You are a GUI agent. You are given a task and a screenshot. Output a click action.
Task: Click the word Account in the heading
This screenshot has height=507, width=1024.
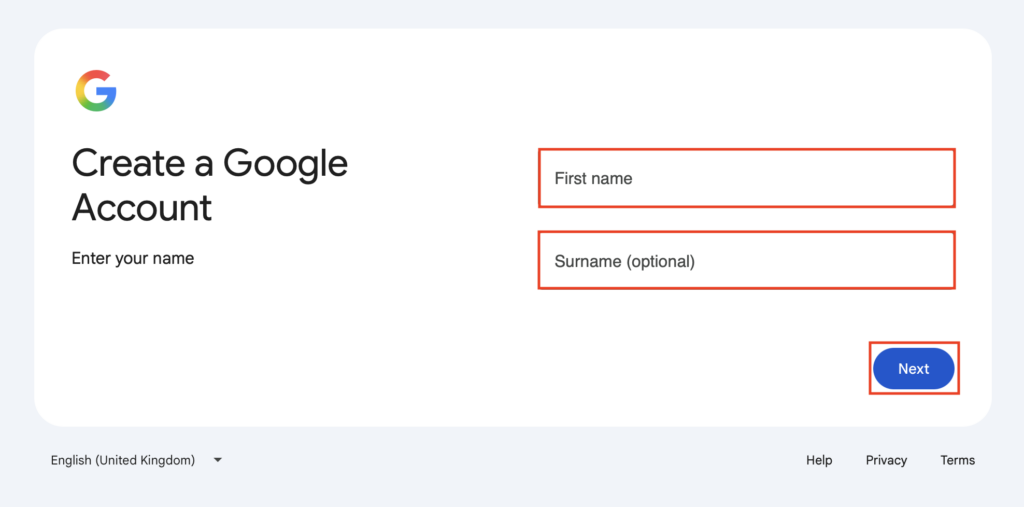click(x=142, y=208)
